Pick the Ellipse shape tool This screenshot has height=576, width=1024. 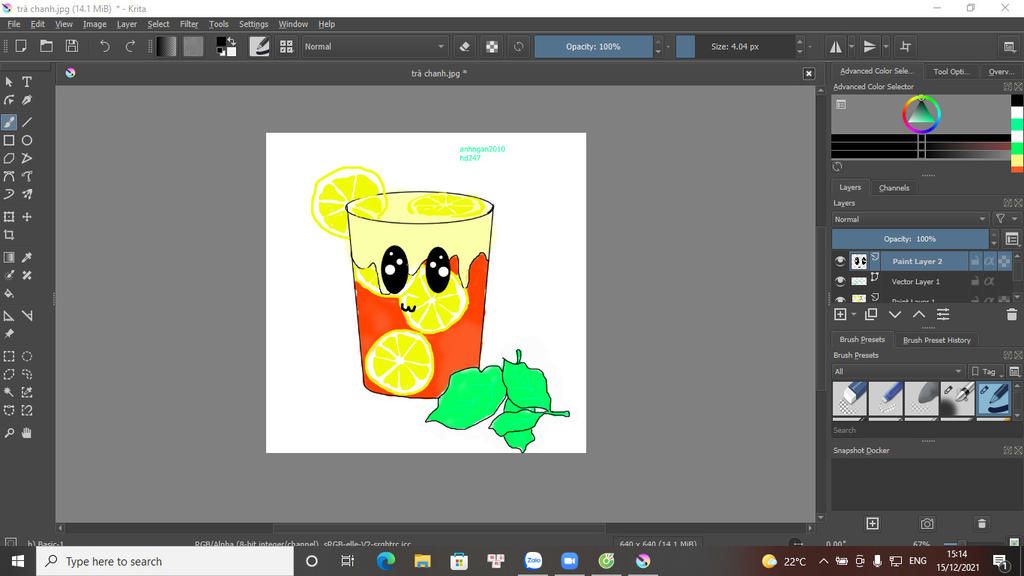27,141
